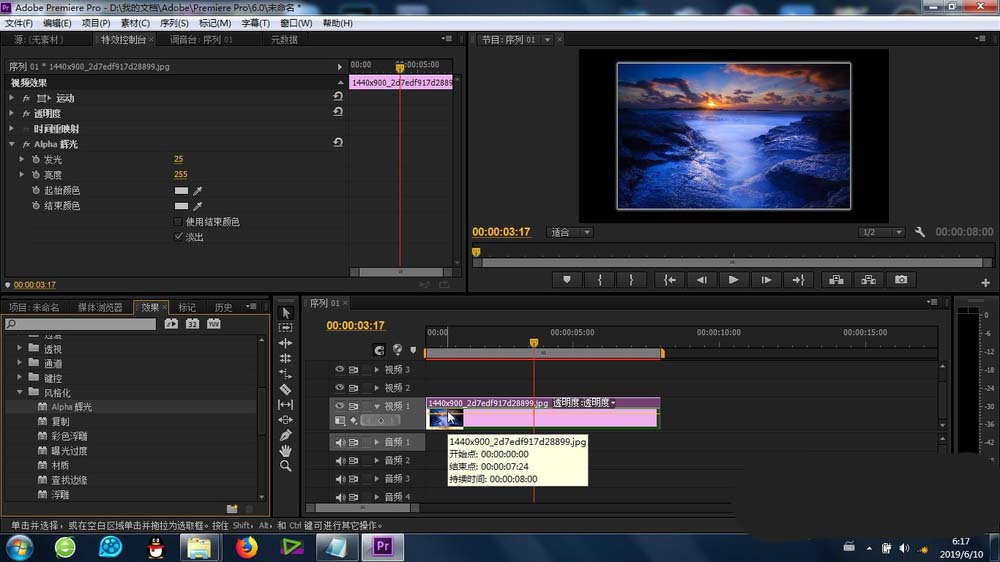The height and width of the screenshot is (562, 1000).
Task: Expand the 发光 property
Action: pos(22,159)
